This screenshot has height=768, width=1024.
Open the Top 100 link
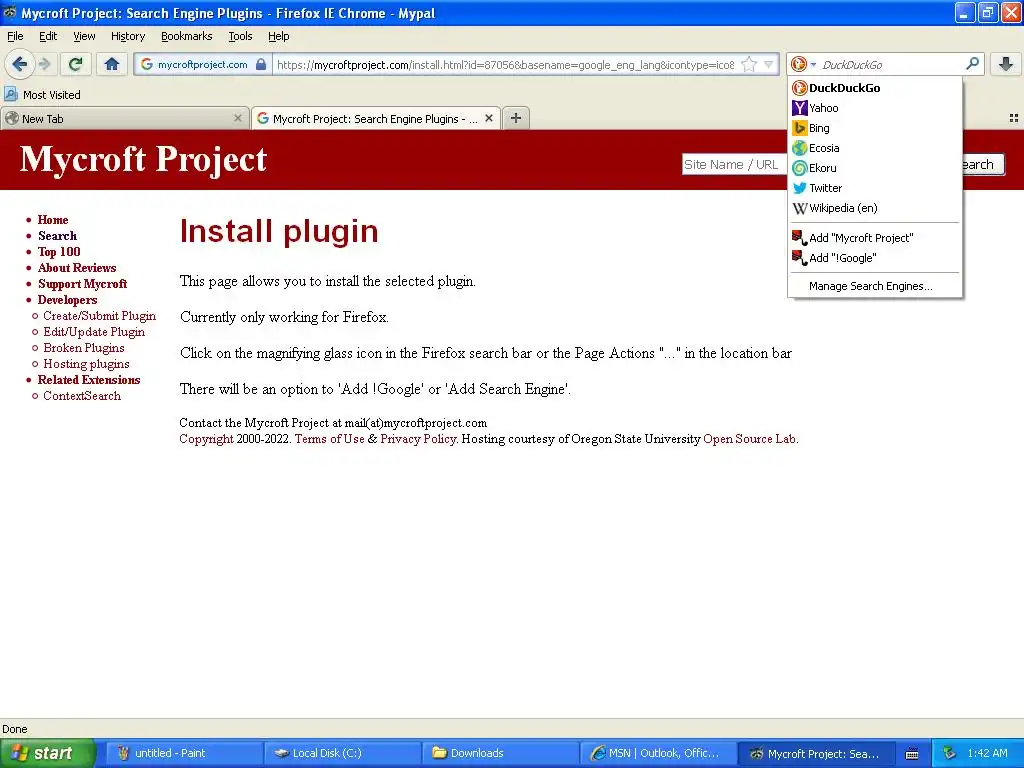[x=59, y=251]
